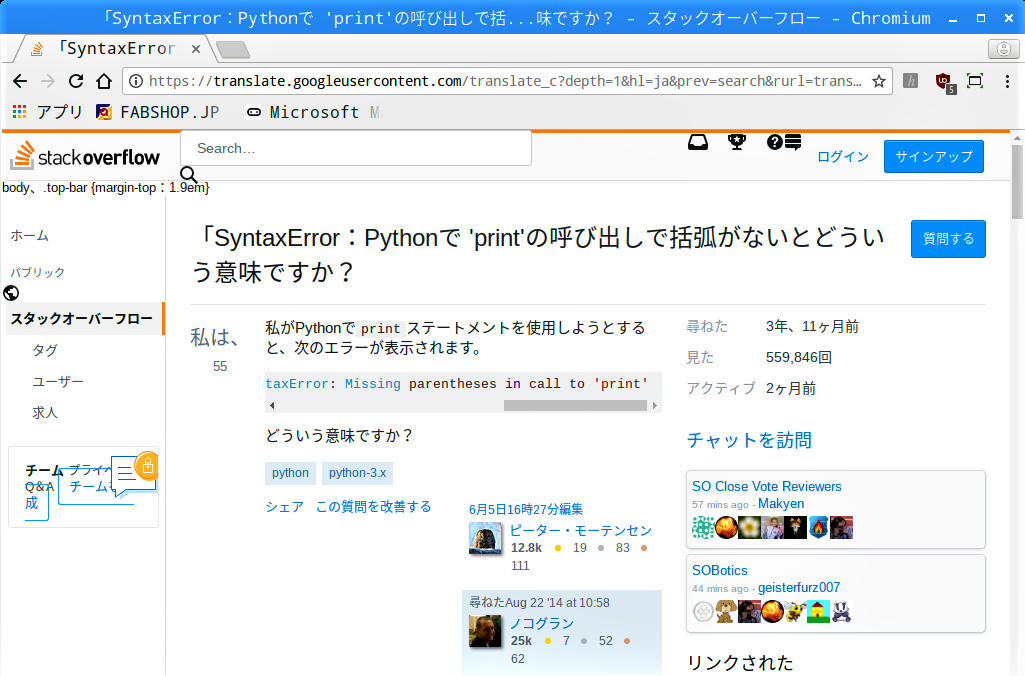
Task: Open the python-3.x tag
Action: (x=357, y=473)
